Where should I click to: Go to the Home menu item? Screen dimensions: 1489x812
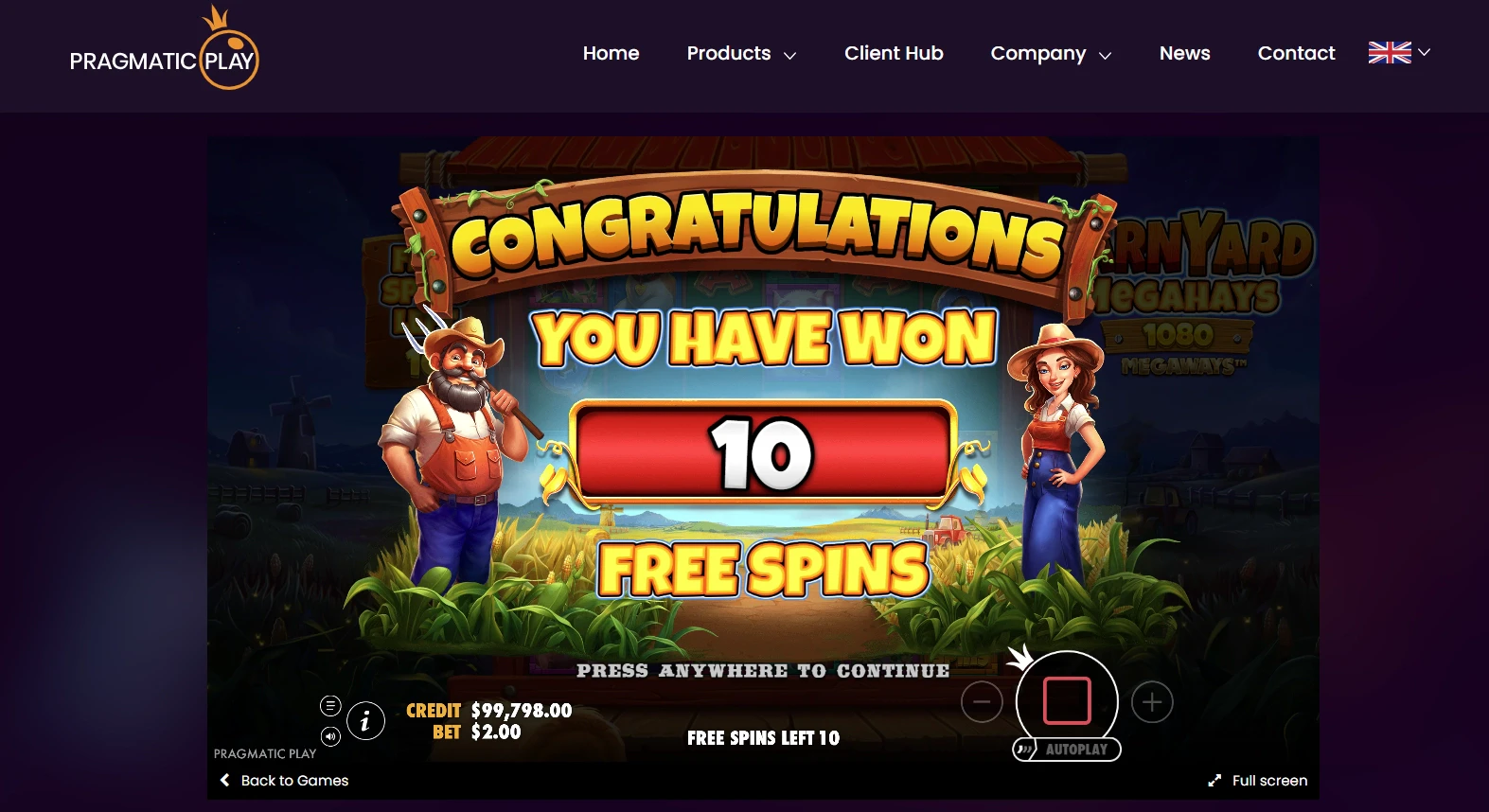click(x=611, y=54)
